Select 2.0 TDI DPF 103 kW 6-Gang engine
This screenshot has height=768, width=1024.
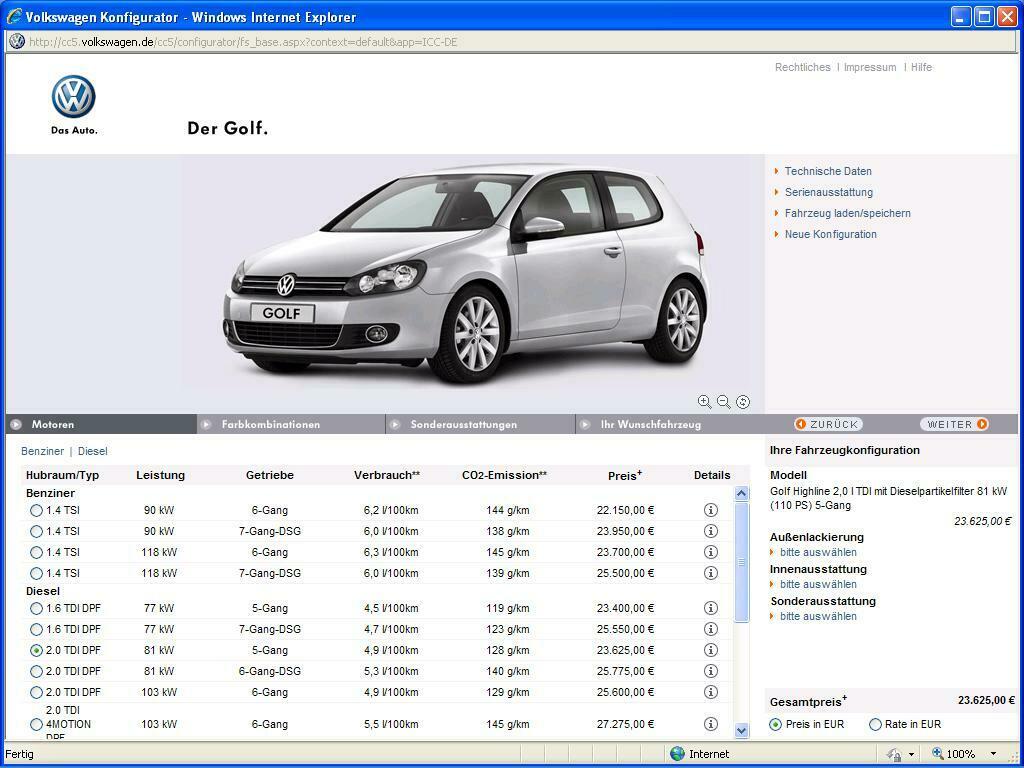coord(37,692)
